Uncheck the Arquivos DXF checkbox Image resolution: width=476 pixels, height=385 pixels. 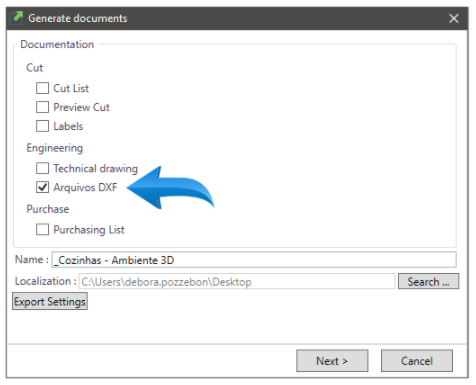pyautogui.click(x=42, y=187)
